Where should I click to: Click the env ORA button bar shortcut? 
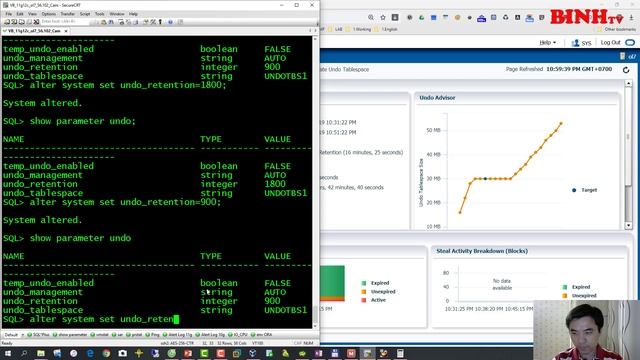[262, 335]
